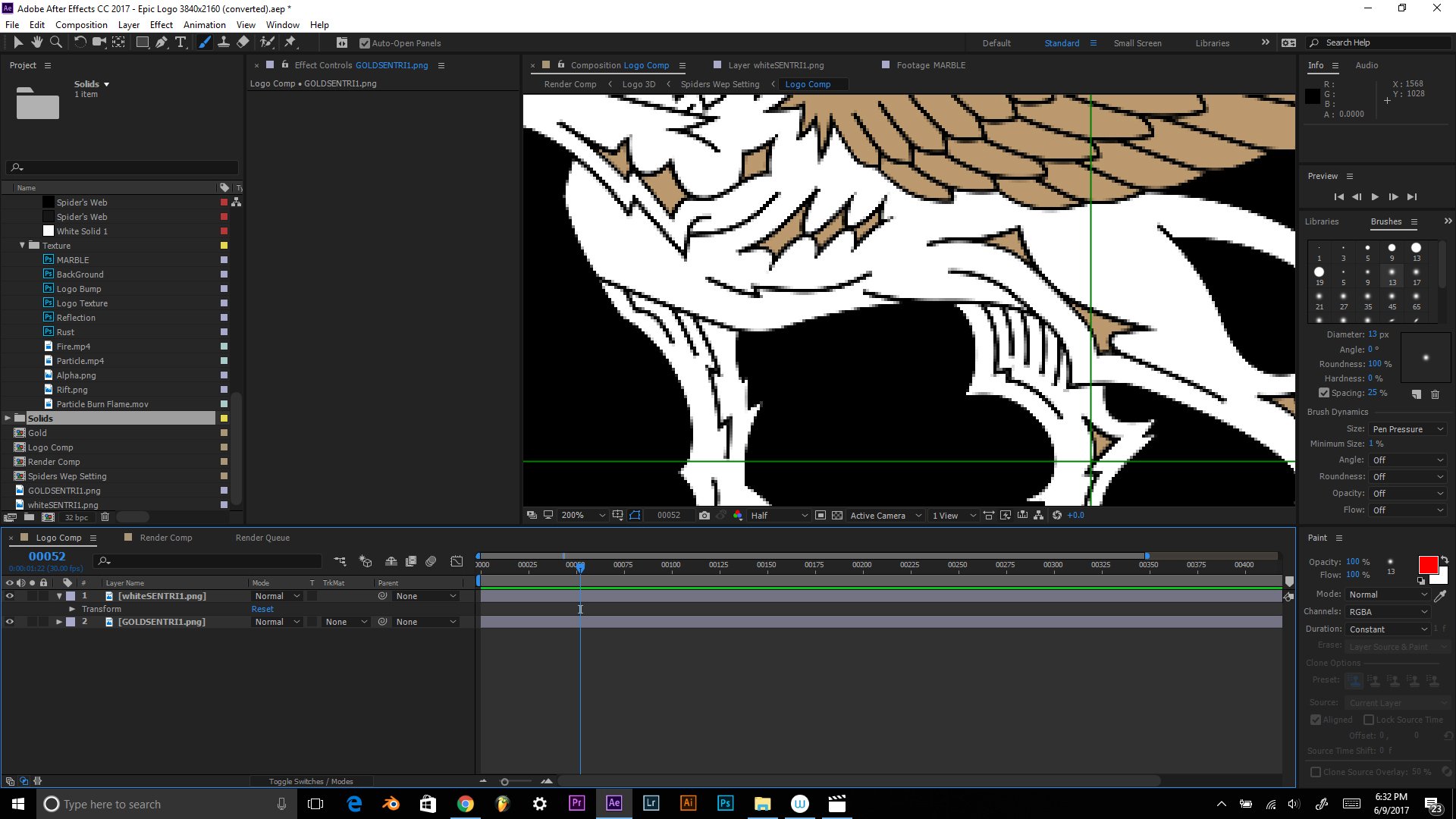Toggle mask and shape path visibility
The height and width of the screenshot is (819, 1456).
635,516
